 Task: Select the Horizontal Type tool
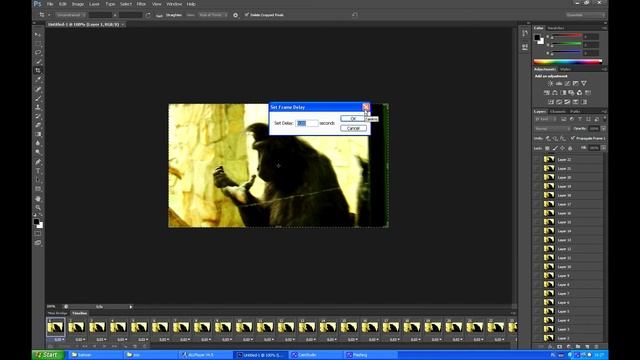pyautogui.click(x=38, y=171)
